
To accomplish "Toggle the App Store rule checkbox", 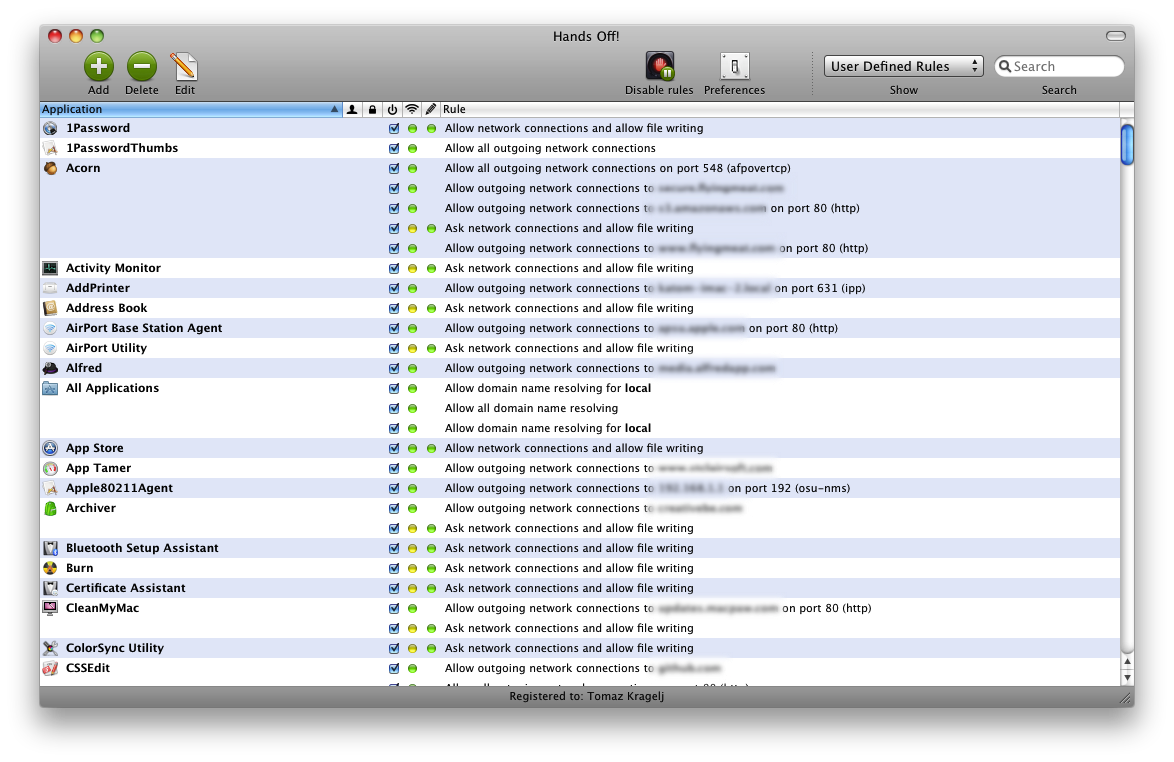I will (394, 448).
